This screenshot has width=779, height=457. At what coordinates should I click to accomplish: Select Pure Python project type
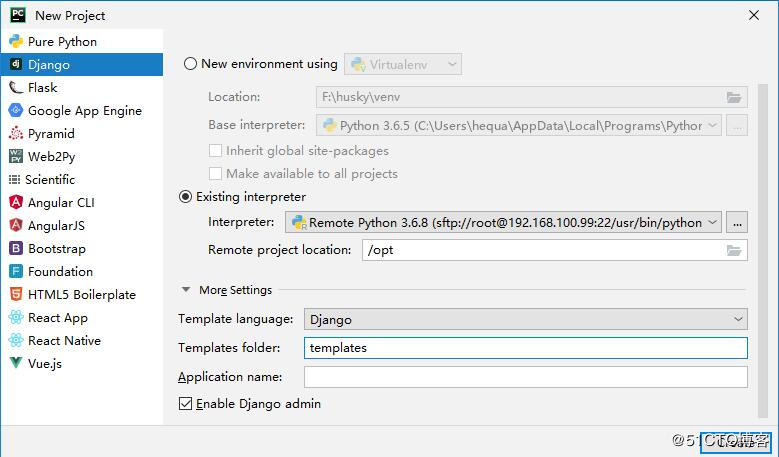pos(82,41)
